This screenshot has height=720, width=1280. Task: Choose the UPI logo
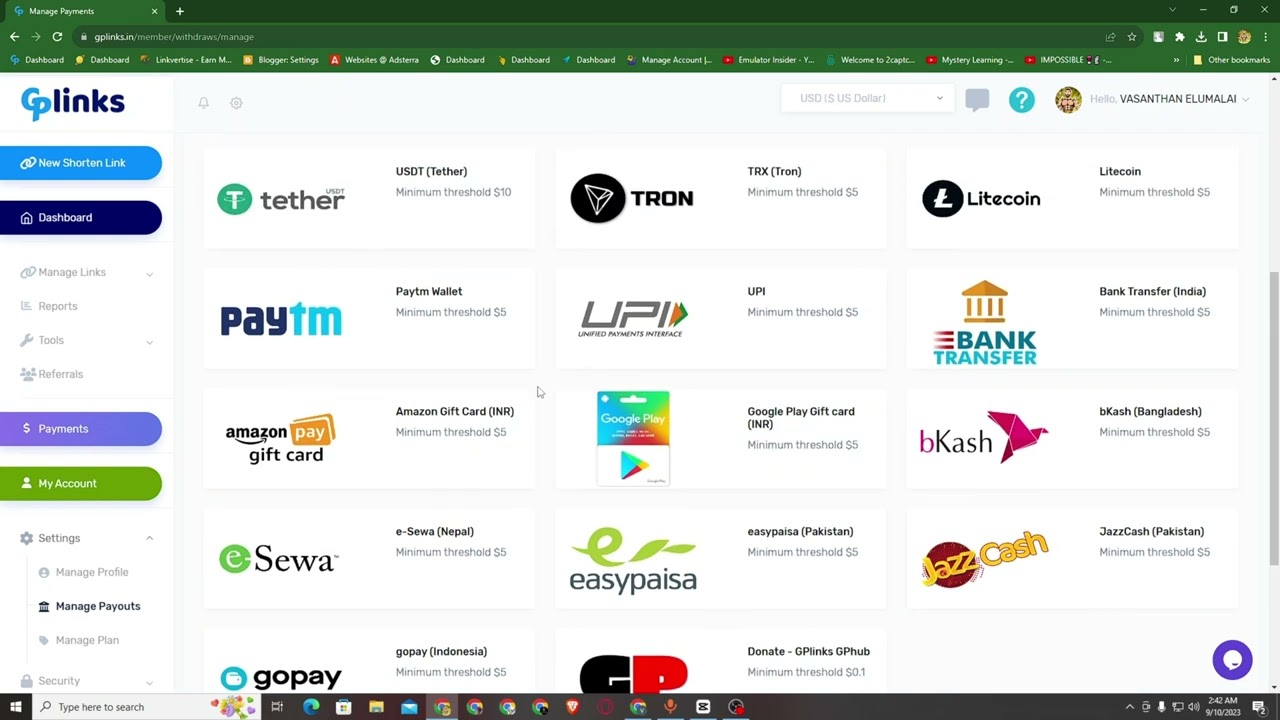coord(633,319)
